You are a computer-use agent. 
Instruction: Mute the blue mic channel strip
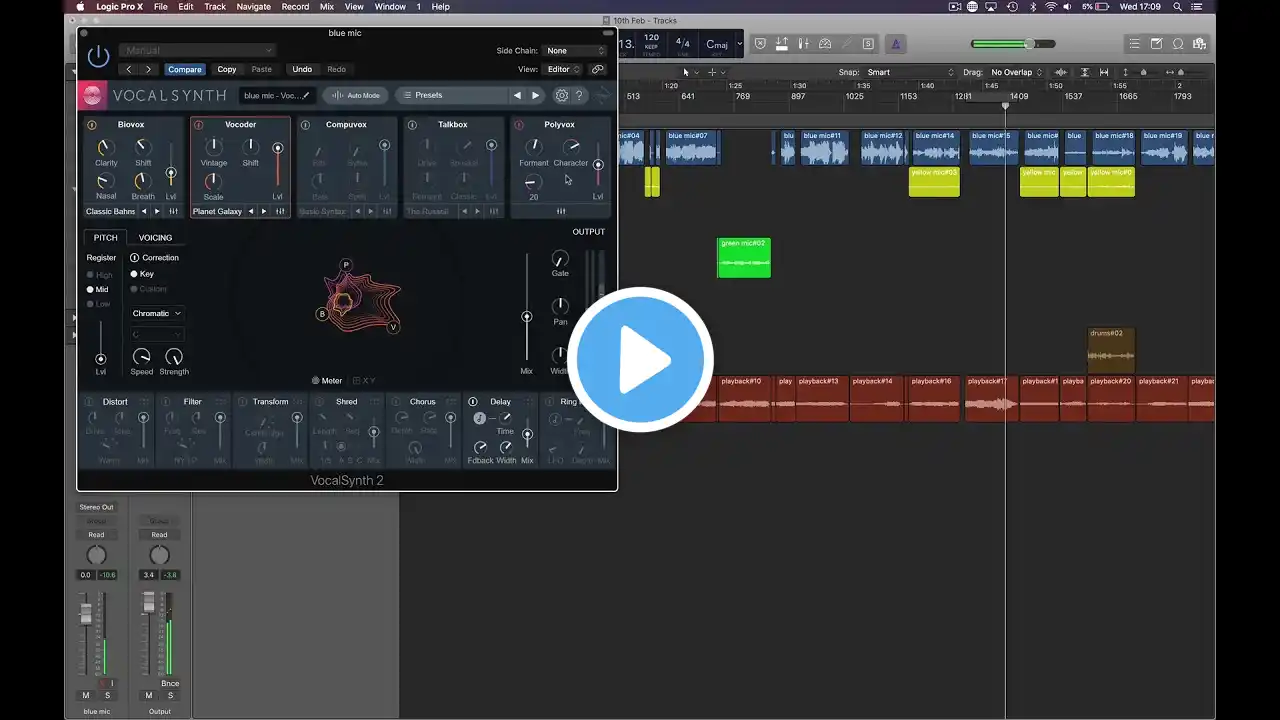[86, 695]
